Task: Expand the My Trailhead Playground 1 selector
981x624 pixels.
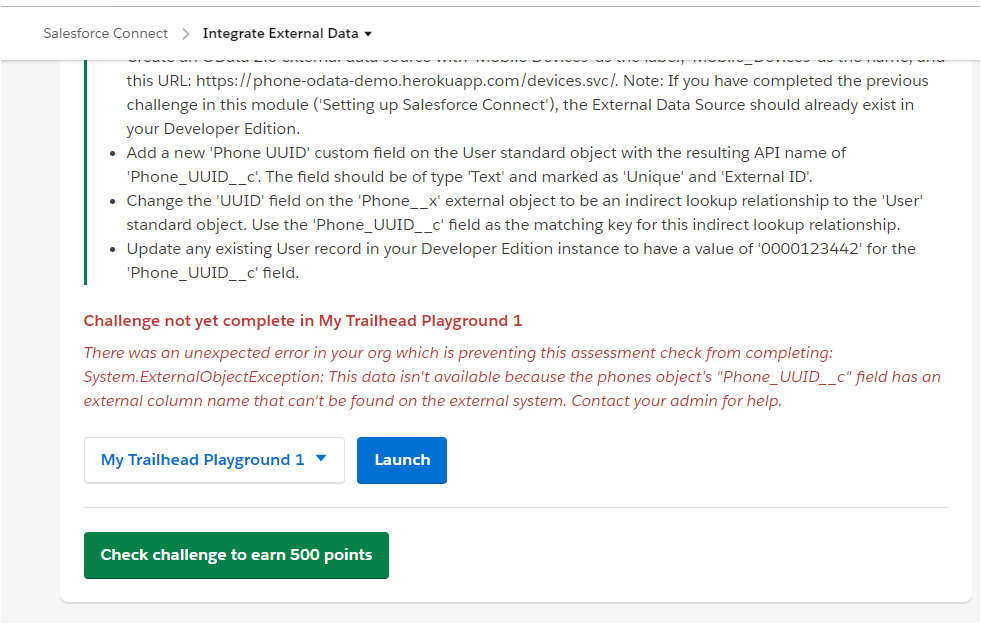Action: pos(214,460)
